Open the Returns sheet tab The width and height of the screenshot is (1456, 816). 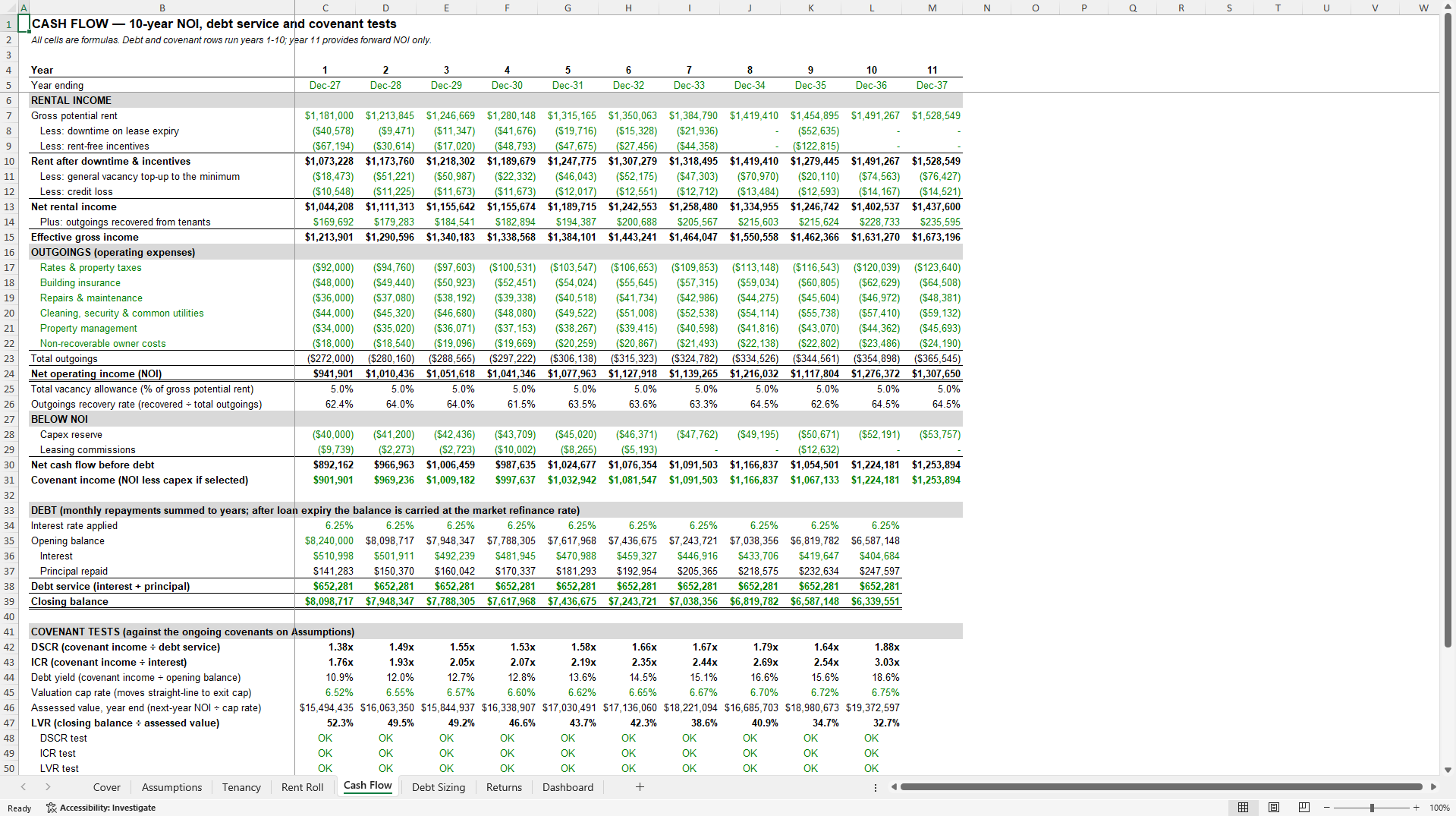tap(504, 787)
